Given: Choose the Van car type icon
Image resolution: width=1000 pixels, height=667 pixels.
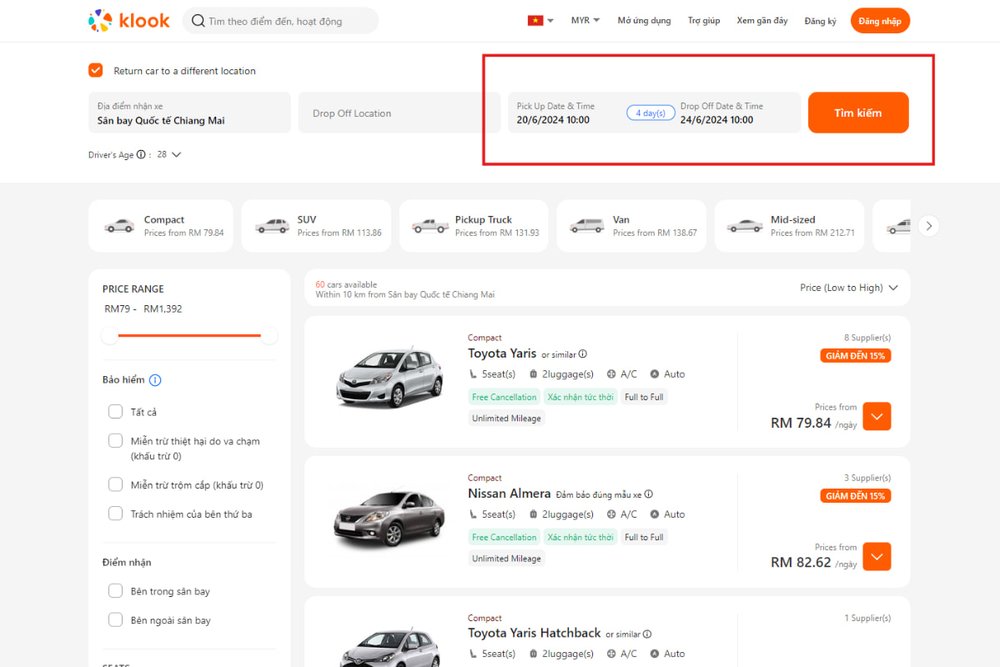Looking at the screenshot, I should (x=588, y=226).
